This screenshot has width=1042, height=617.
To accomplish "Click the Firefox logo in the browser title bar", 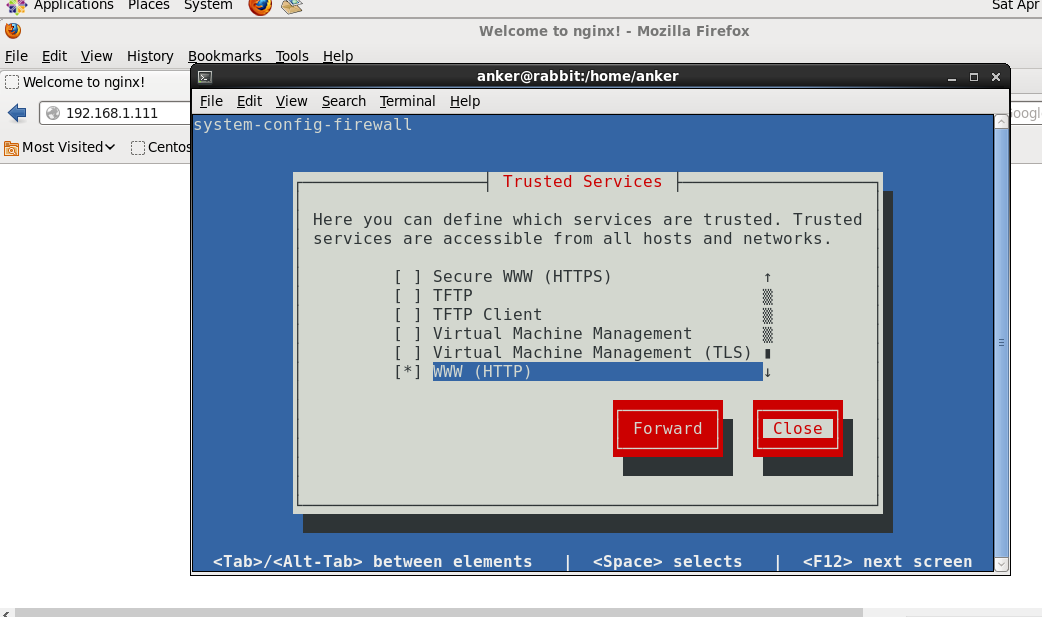I will tap(13, 31).
